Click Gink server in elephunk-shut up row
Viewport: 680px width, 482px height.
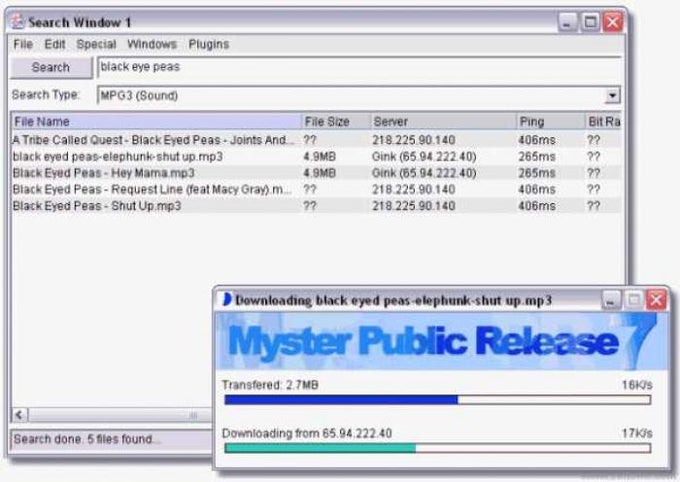[424, 157]
